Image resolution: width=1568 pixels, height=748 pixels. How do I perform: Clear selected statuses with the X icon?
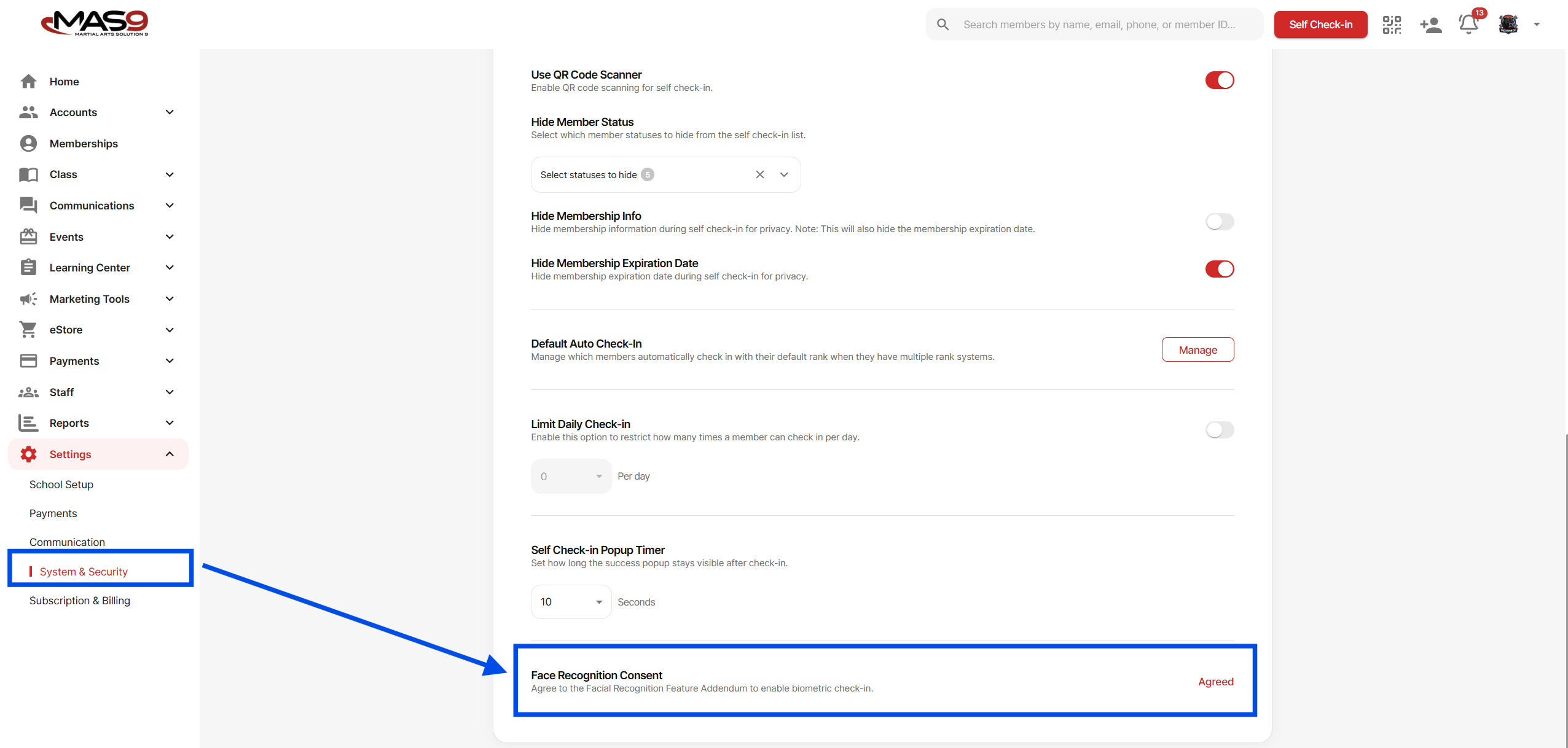[x=760, y=174]
